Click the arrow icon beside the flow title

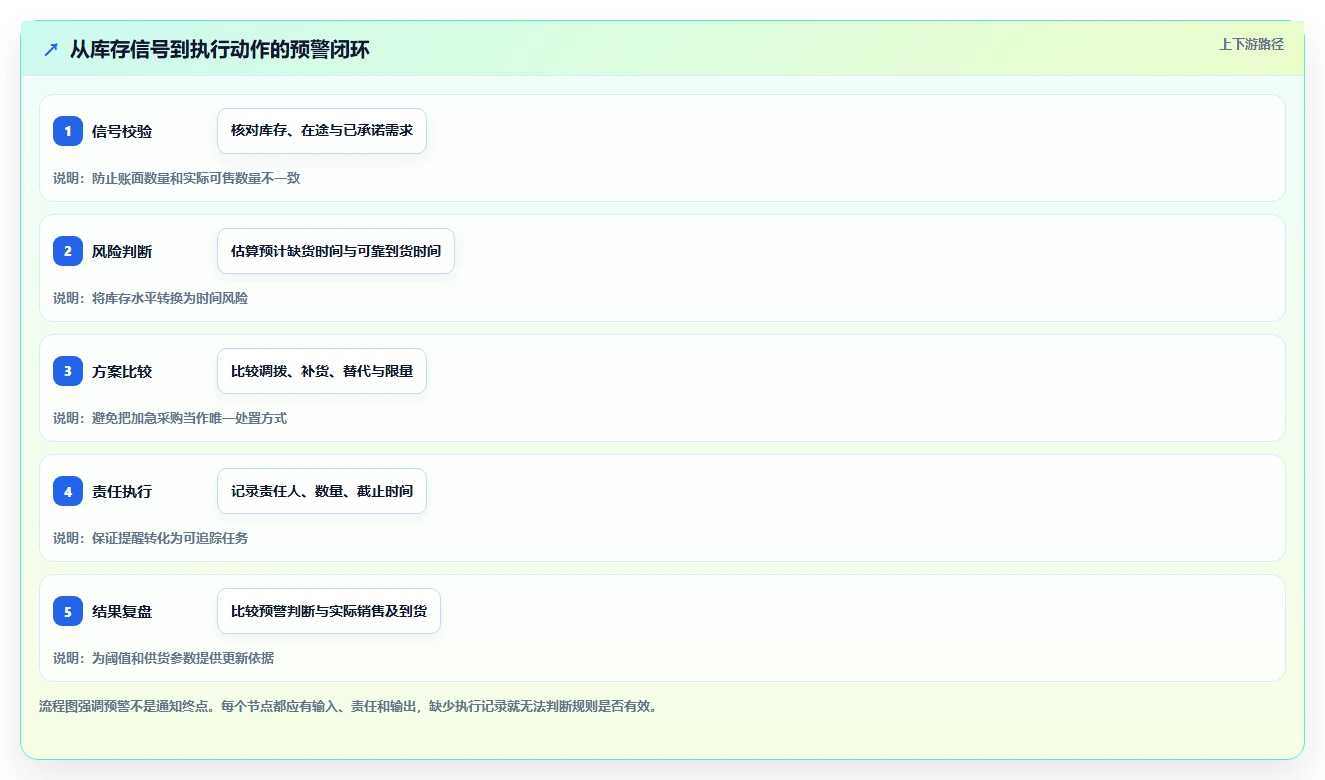[x=51, y=49]
